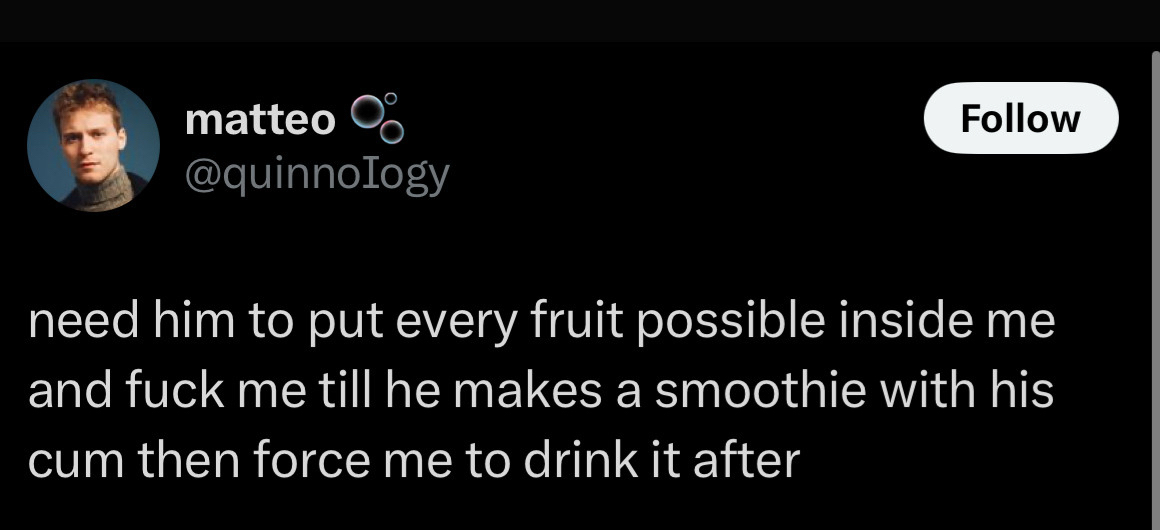Click the middle line of the tweet

point(540,392)
